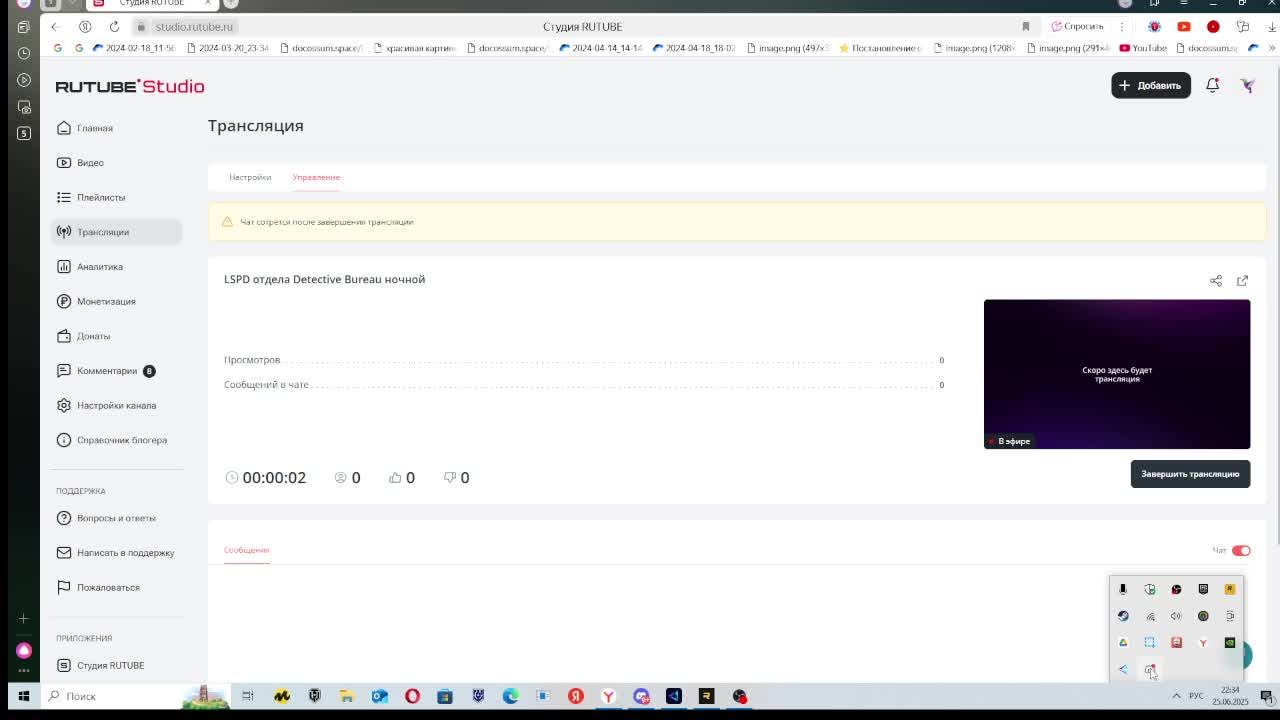Switch to the Настройки tab
The width and height of the screenshot is (1280, 720).
tap(250, 177)
